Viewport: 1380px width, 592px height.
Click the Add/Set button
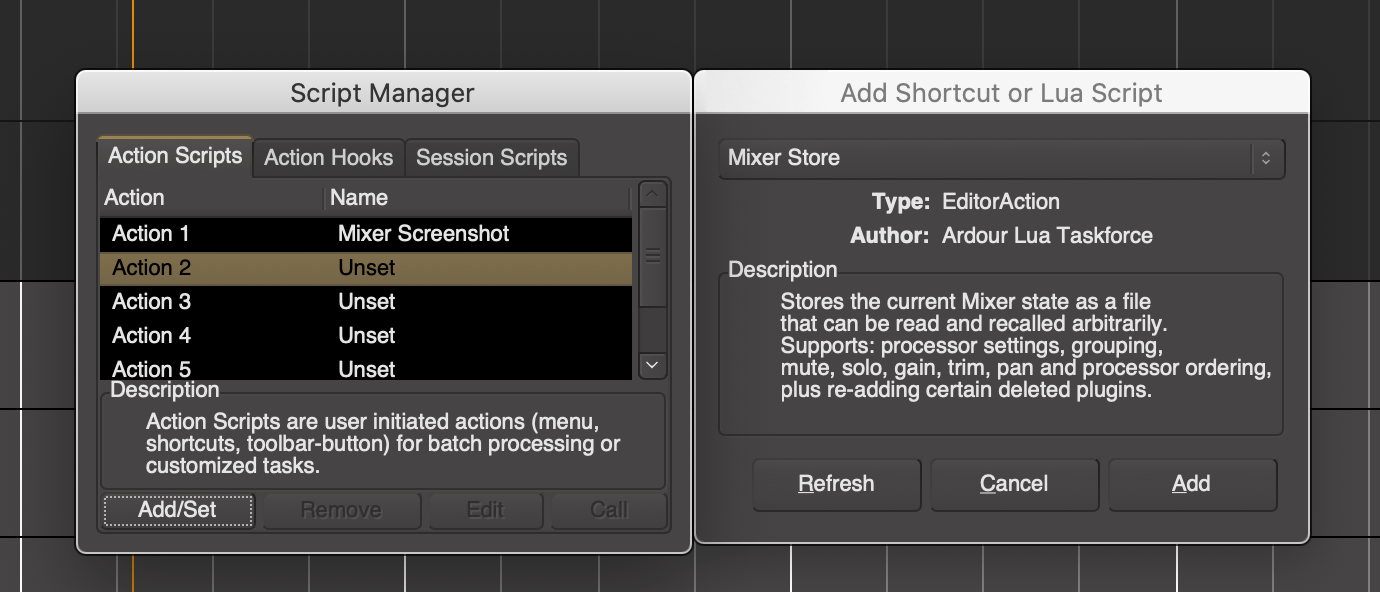pyautogui.click(x=178, y=510)
